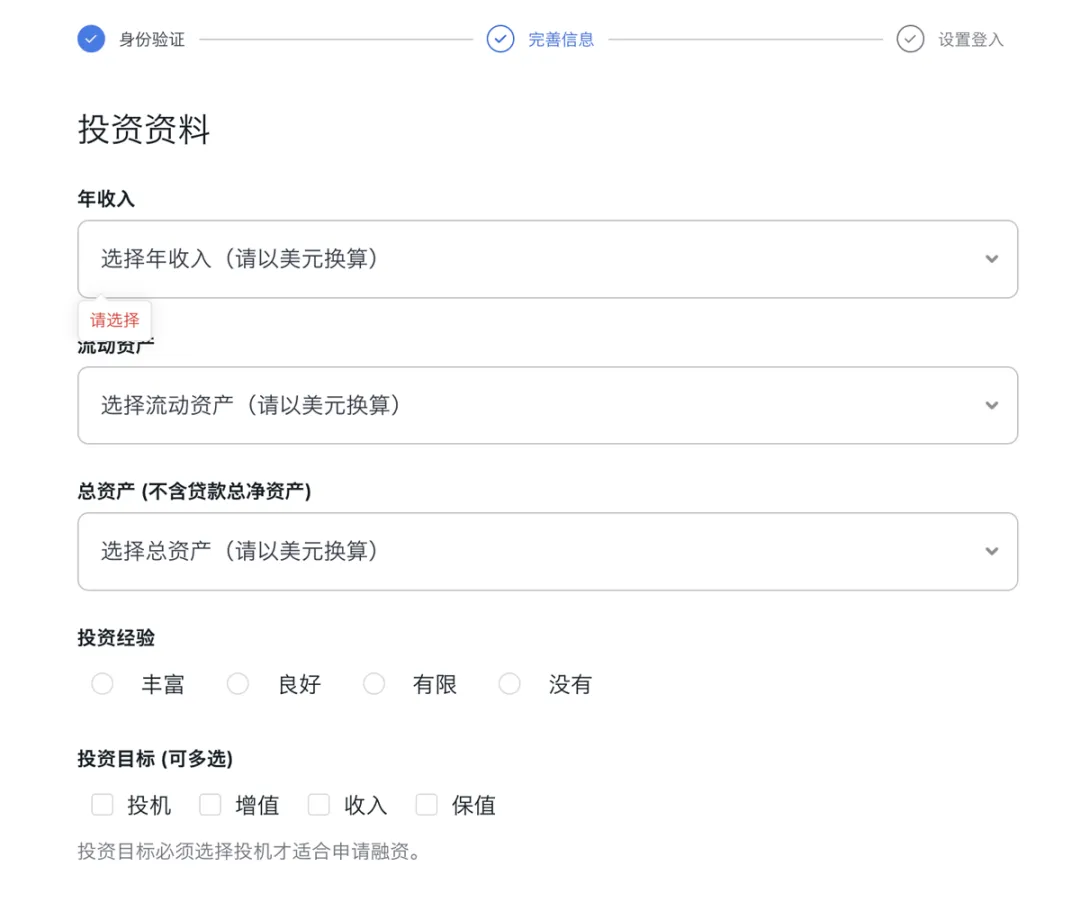Screen dimensions: 1080x911
Task: Click the 年收入 field label
Action: (106, 199)
